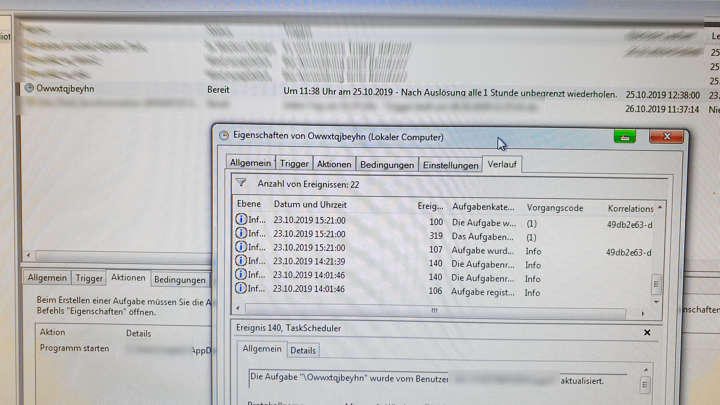Sort by the Korrelations column header
This screenshot has width=720, height=405.
tap(630, 209)
